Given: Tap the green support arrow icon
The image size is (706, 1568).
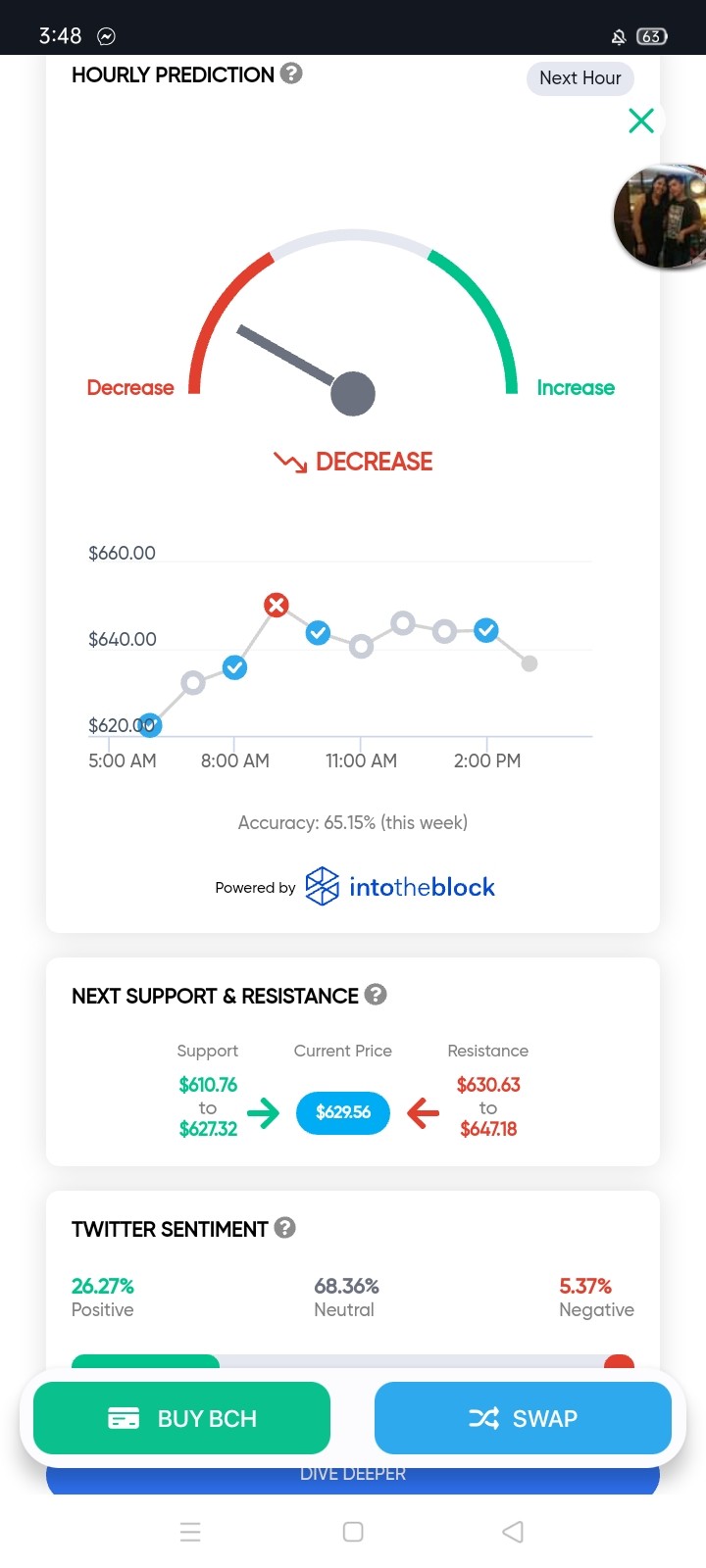Looking at the screenshot, I should (263, 1112).
